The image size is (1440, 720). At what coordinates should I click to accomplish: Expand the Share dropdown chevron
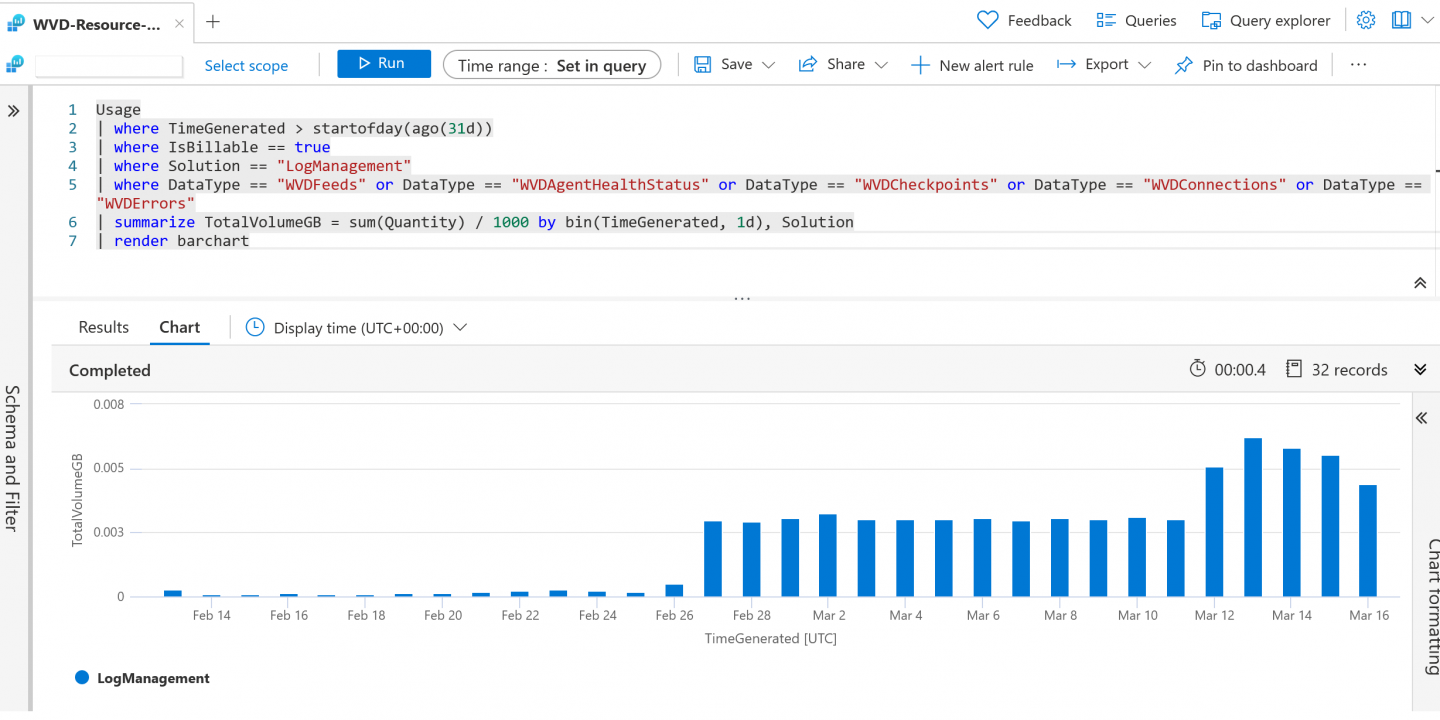pos(881,65)
